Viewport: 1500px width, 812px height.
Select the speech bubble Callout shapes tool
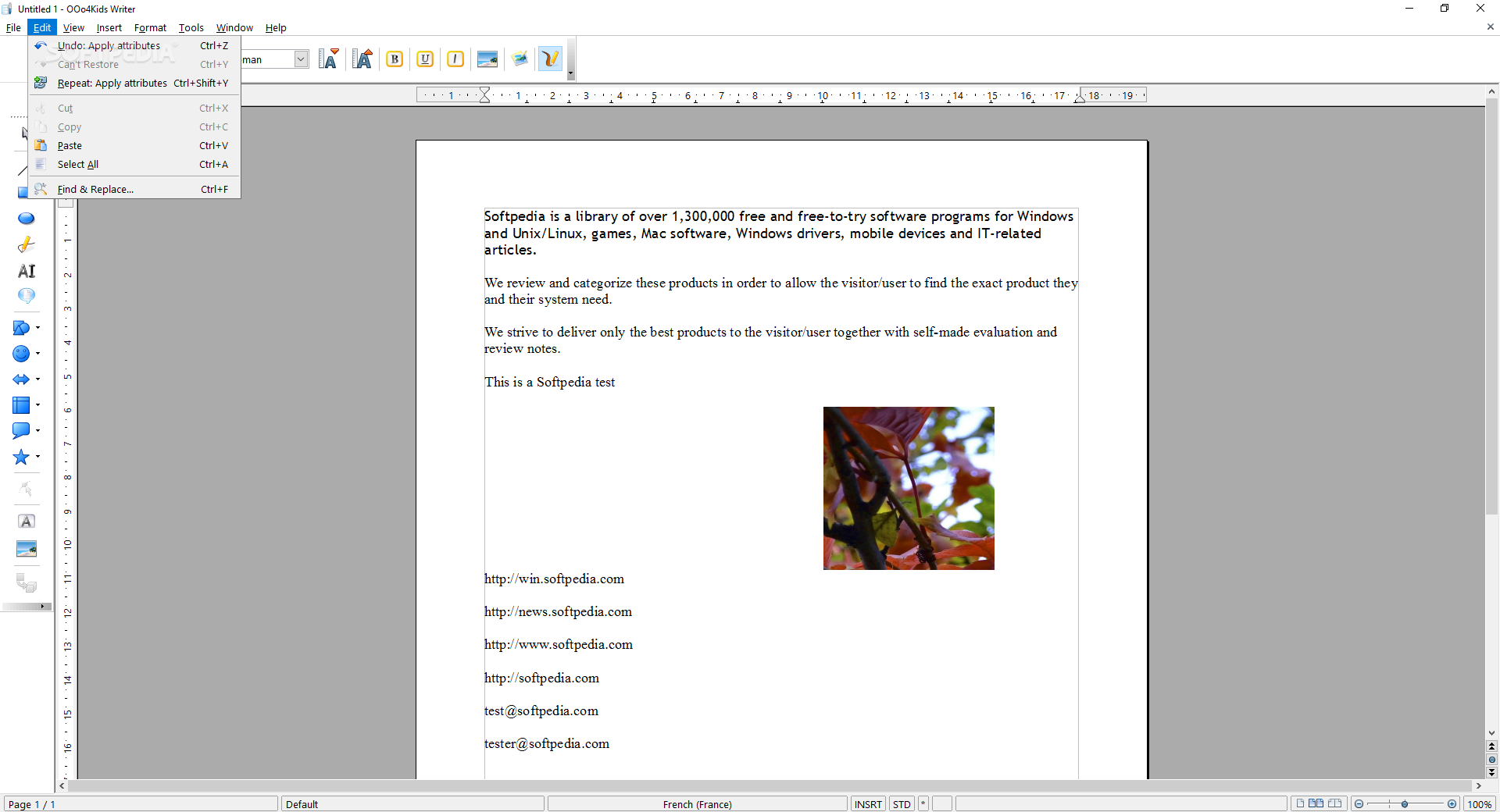[21, 431]
